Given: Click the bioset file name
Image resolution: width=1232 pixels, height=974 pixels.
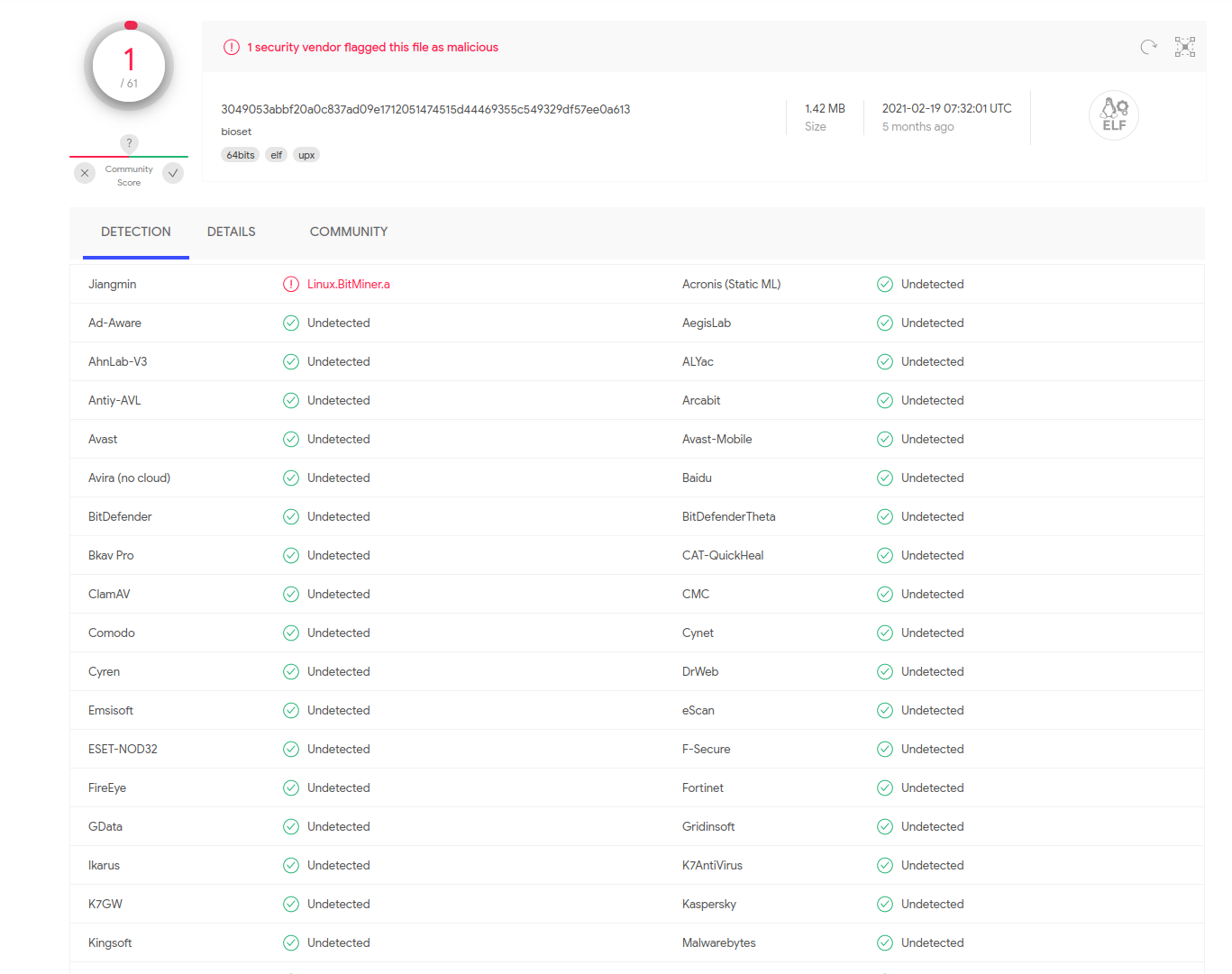Looking at the screenshot, I should point(236,132).
